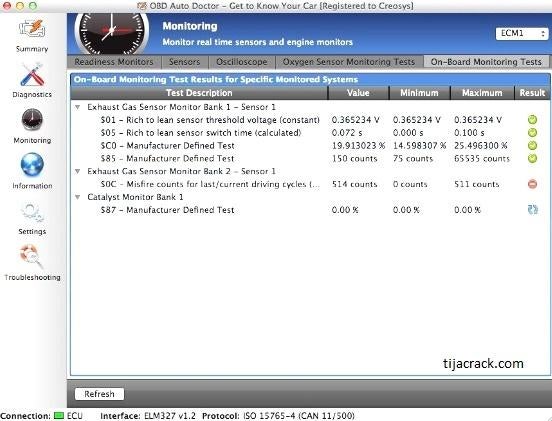
Task: Click the yellow minimize window button
Action: click(20, 6)
